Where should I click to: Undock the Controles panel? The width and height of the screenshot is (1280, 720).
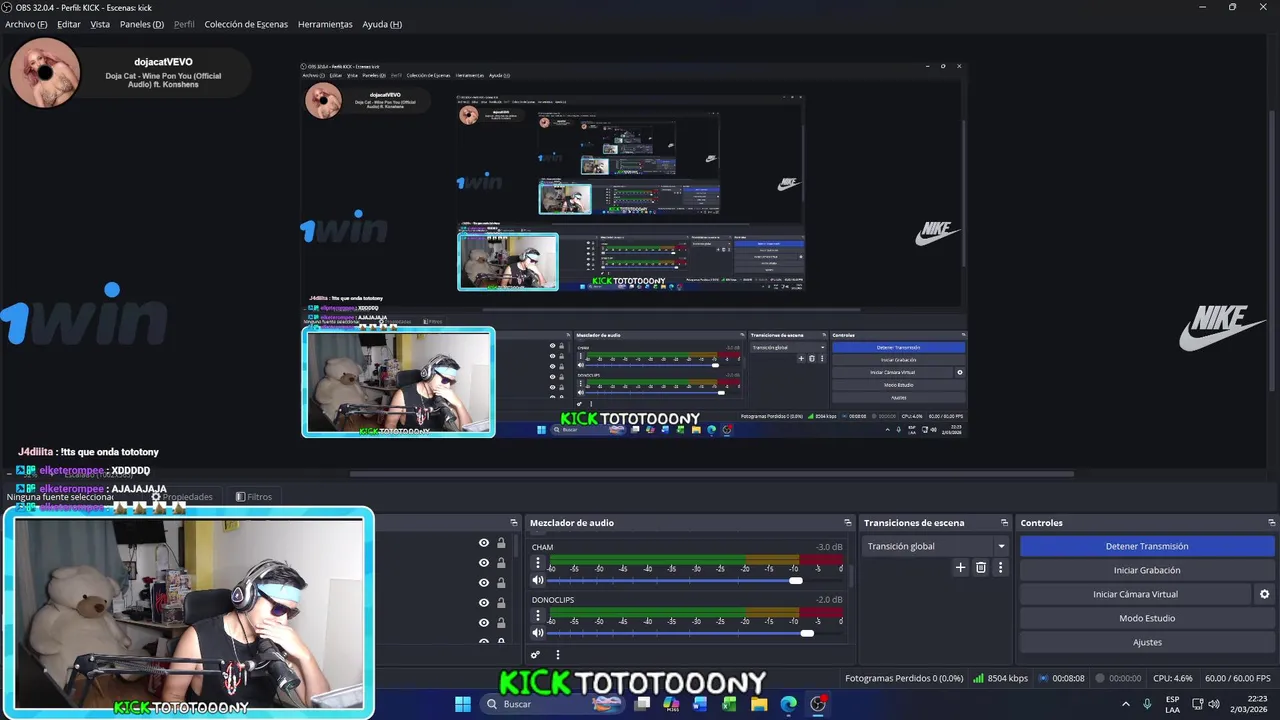click(1272, 523)
